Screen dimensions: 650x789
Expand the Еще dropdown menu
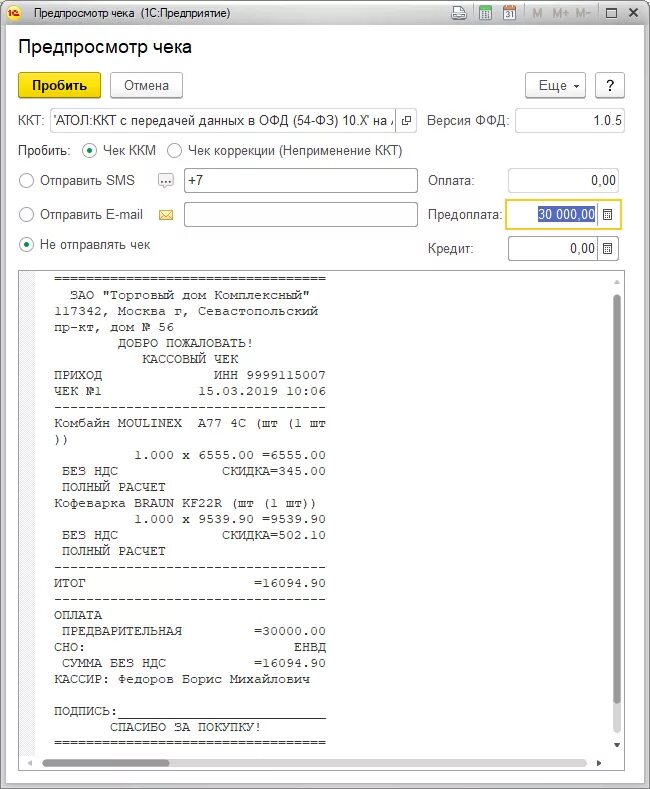(555, 86)
